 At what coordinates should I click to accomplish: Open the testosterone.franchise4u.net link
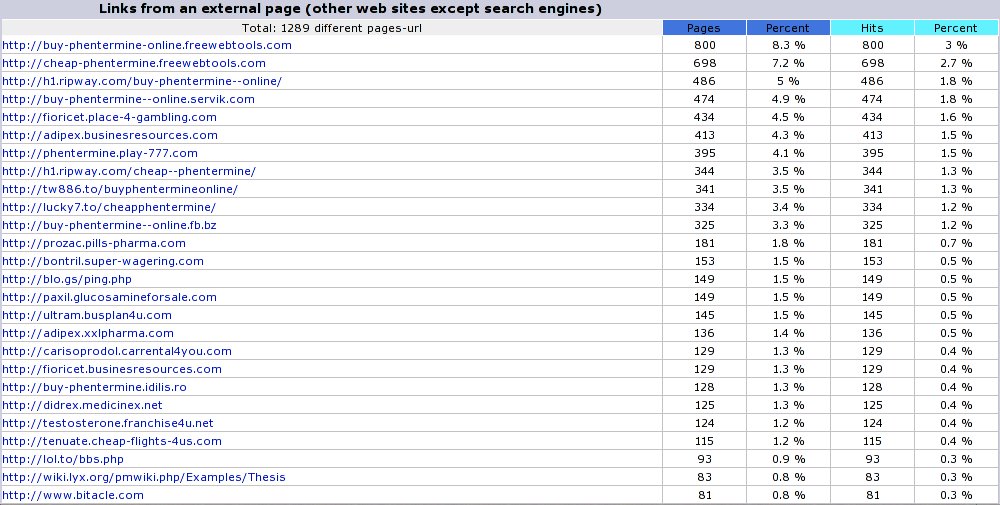pos(108,423)
